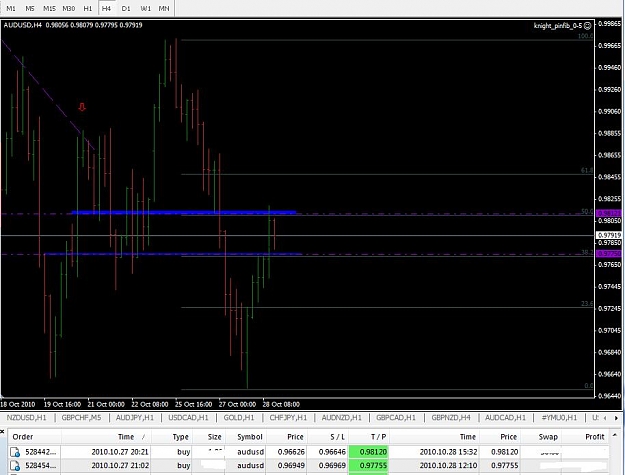Sort orders by Swap column header
The image size is (625, 475).
tap(548, 437)
